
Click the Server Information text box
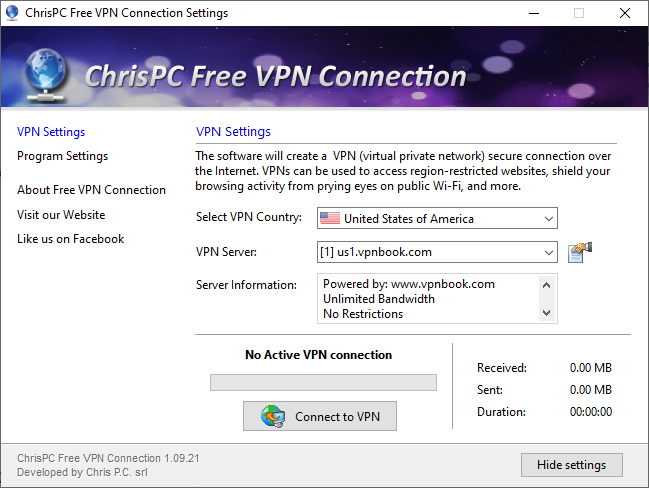click(430, 299)
